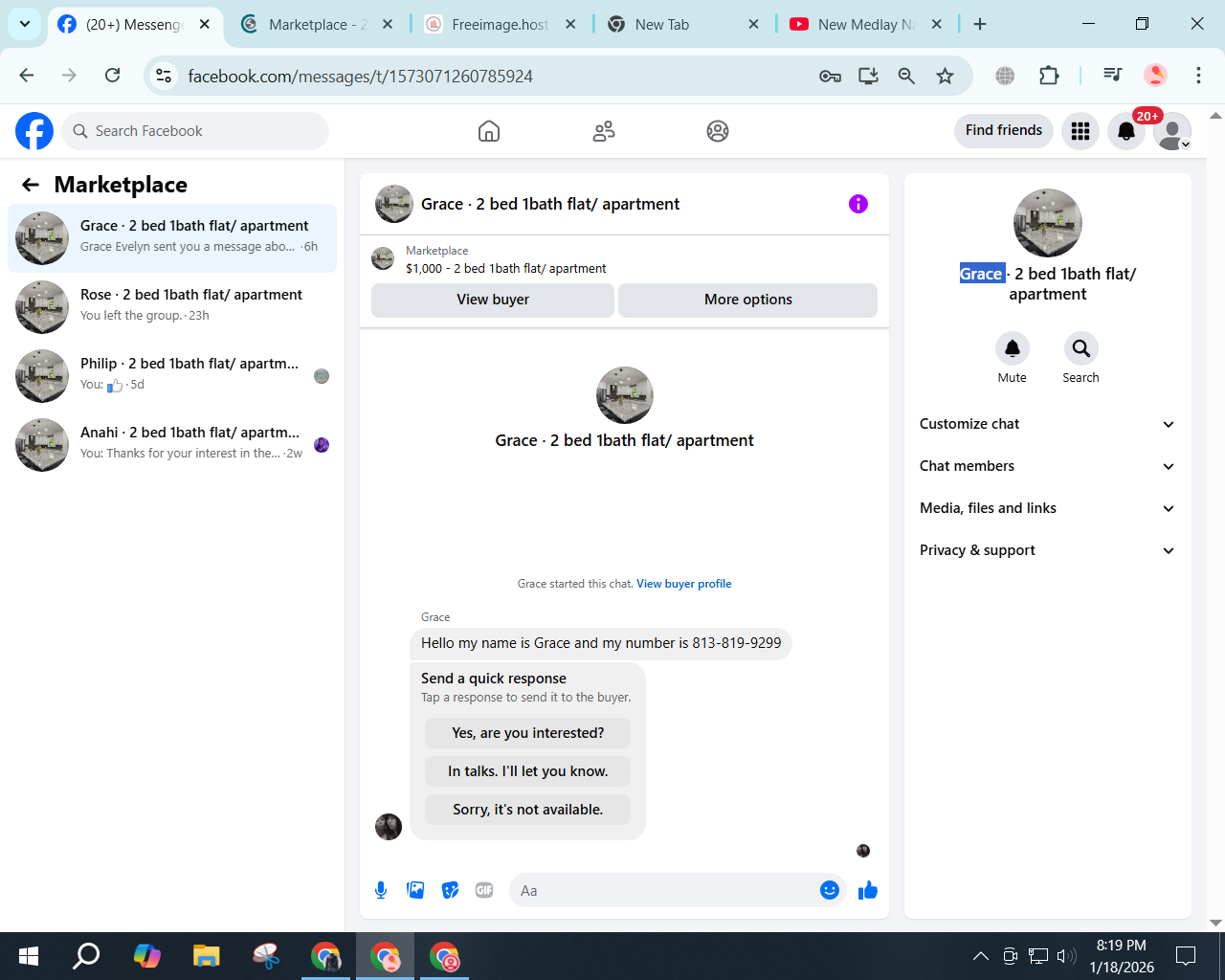Switch to the New Tab browser tab
The height and width of the screenshot is (980, 1225).
[684, 25]
